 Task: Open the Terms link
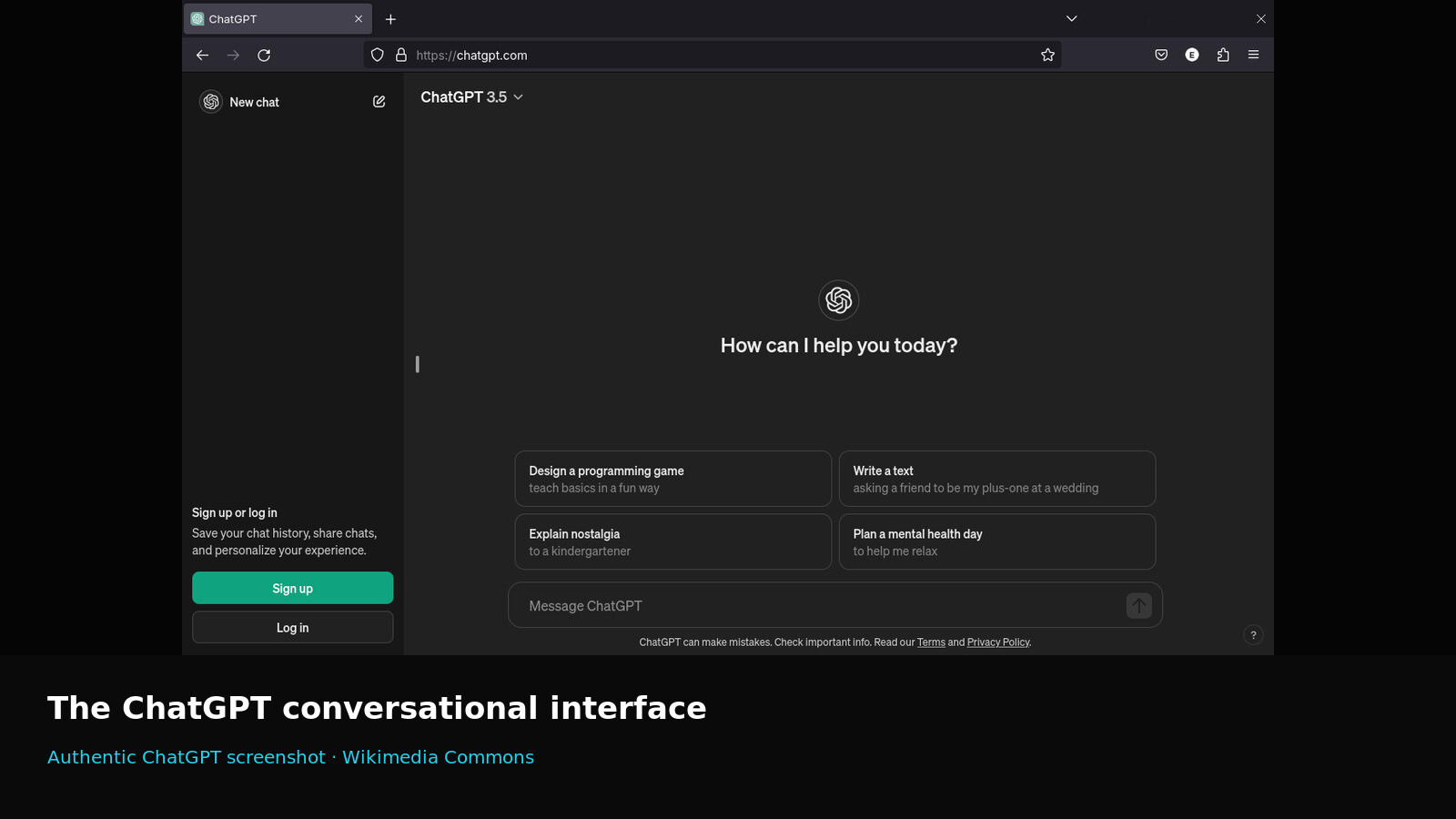tap(931, 642)
